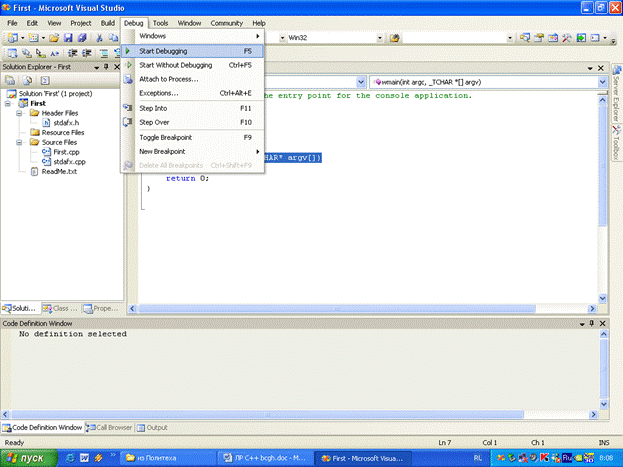Pin Solution Explorer with auto-hide pushpin
Viewport: 623px width, 467px height.
(106, 67)
